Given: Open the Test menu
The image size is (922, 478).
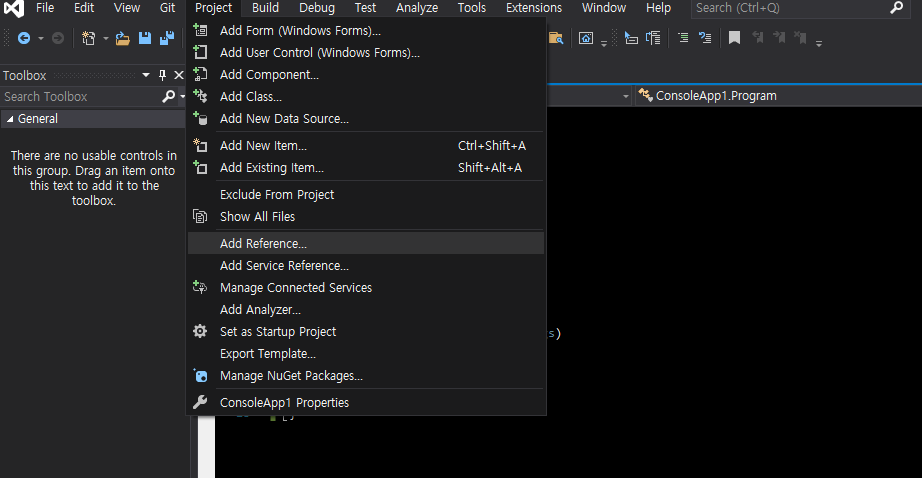Looking at the screenshot, I should pos(365,8).
